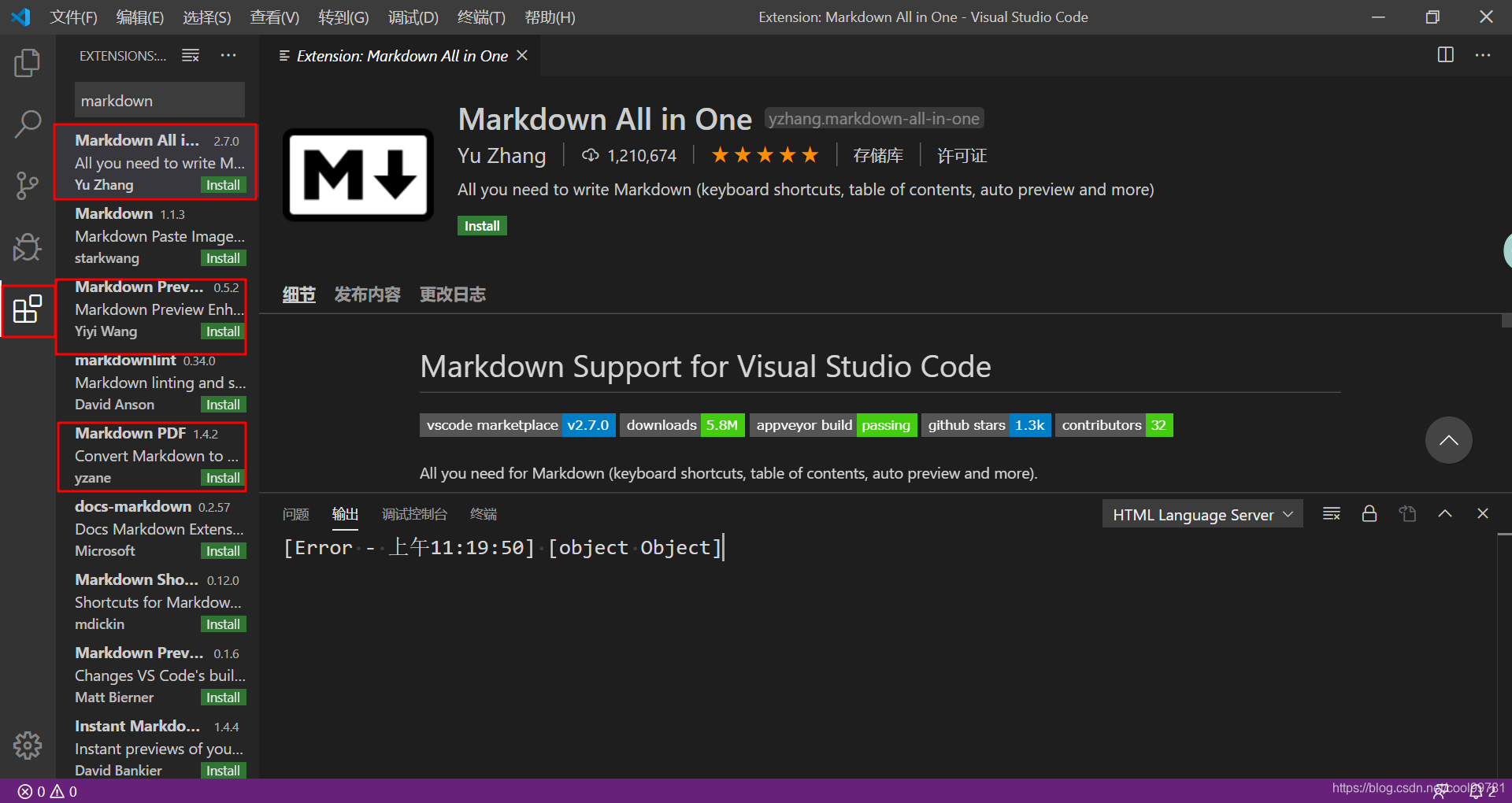
Task: Install Markdown All in One from list
Action: tap(223, 185)
